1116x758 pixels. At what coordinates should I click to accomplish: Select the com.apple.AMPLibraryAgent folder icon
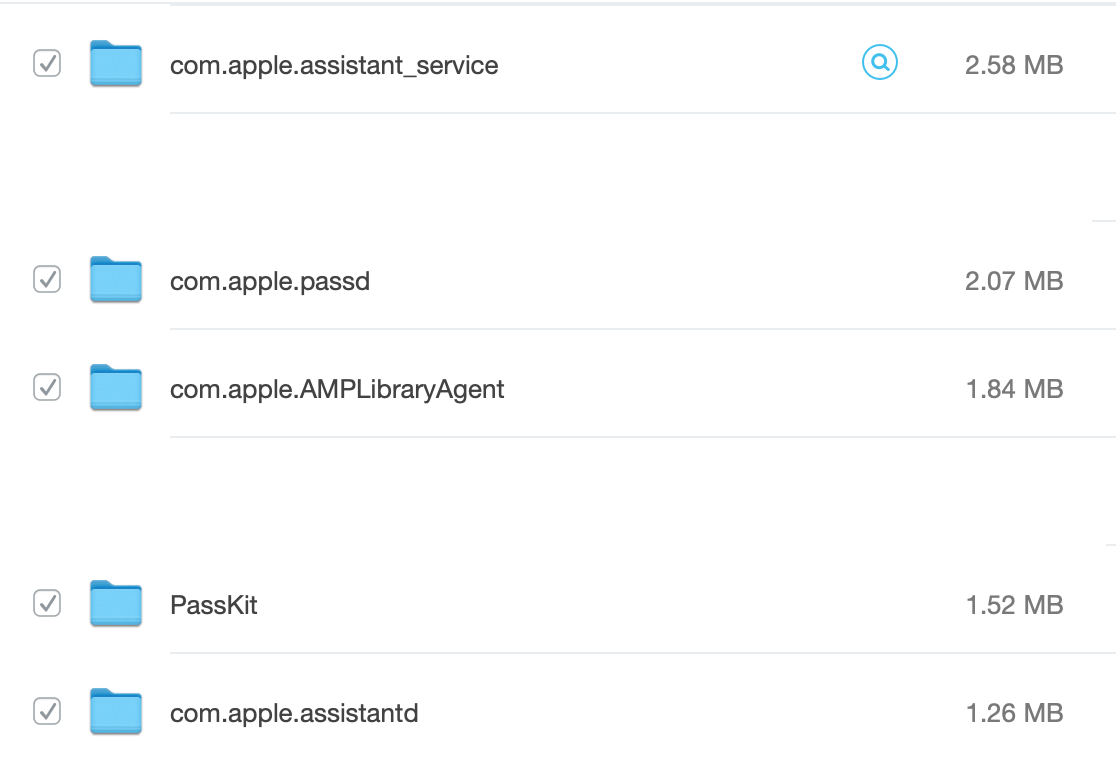pos(115,388)
